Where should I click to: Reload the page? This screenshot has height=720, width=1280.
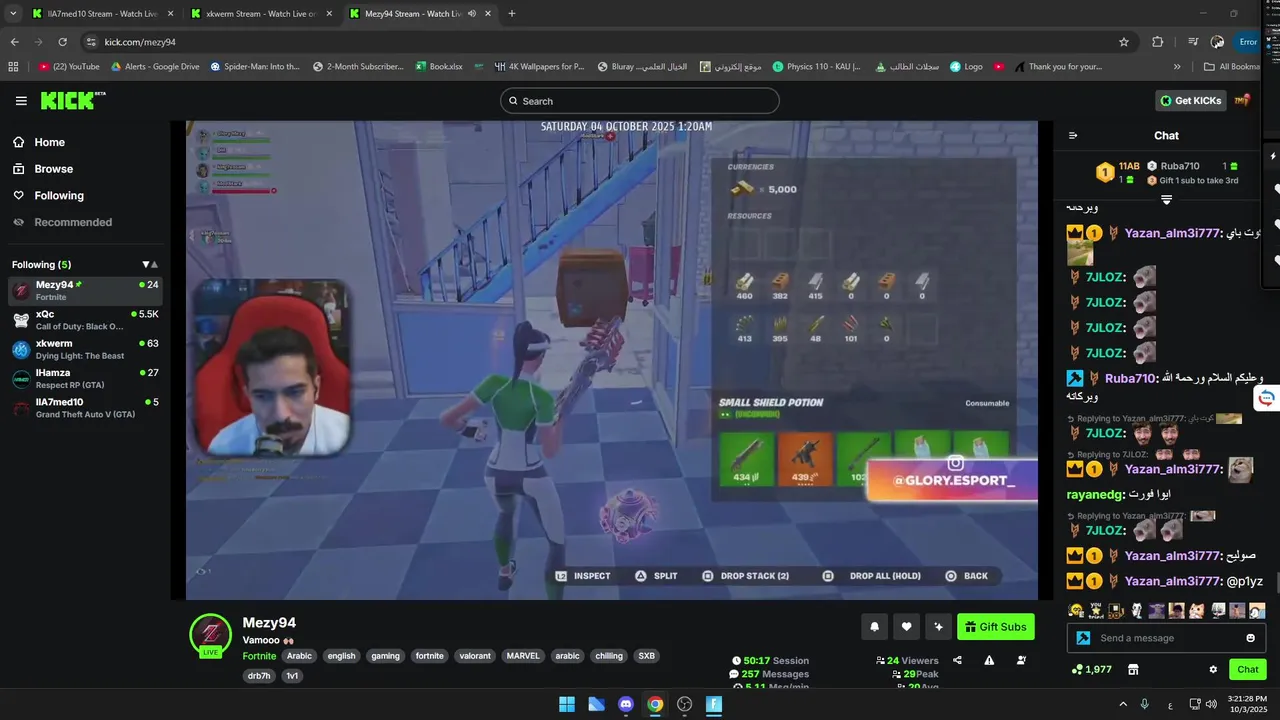(x=62, y=42)
